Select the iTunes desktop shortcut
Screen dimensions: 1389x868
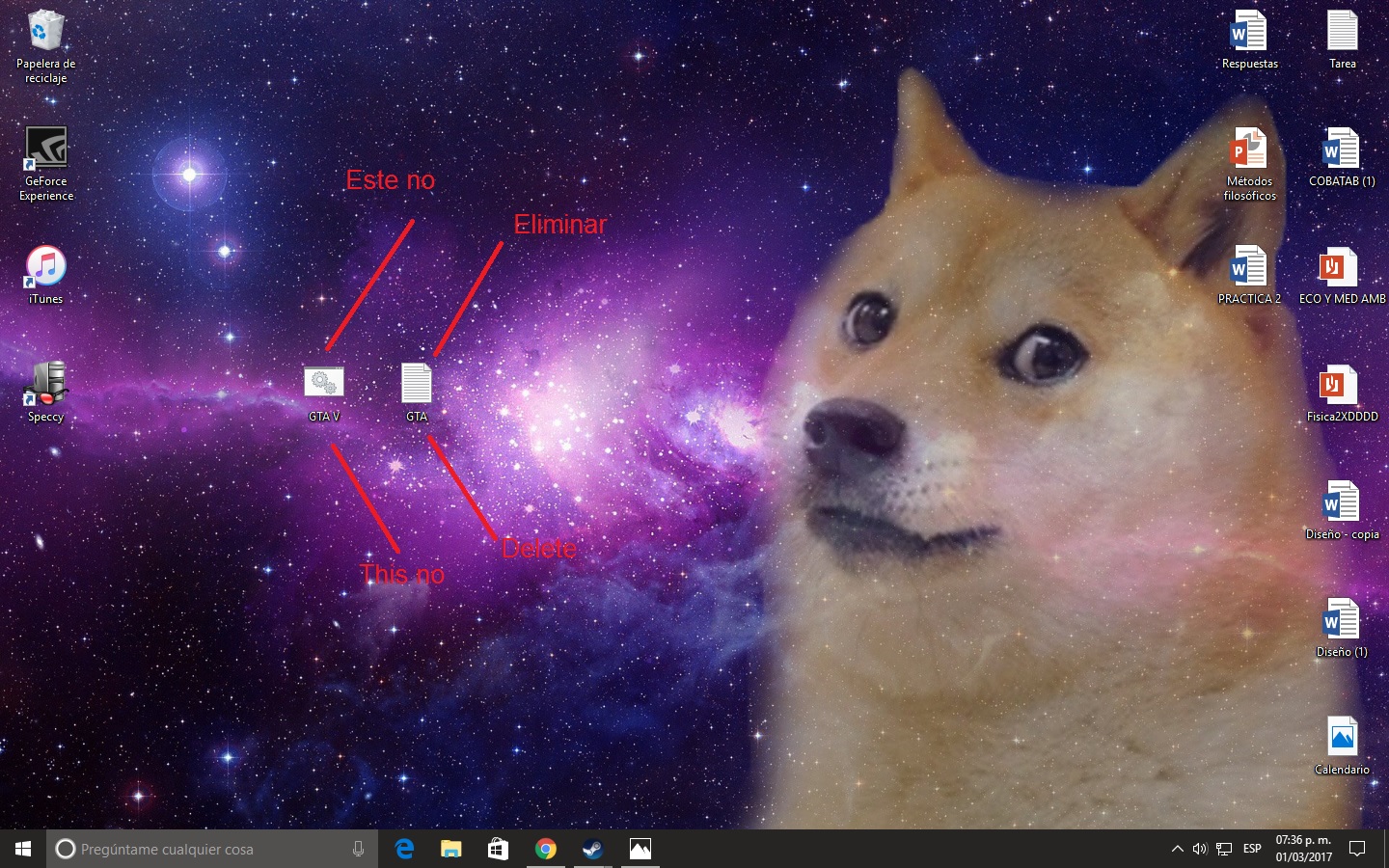click(45, 276)
